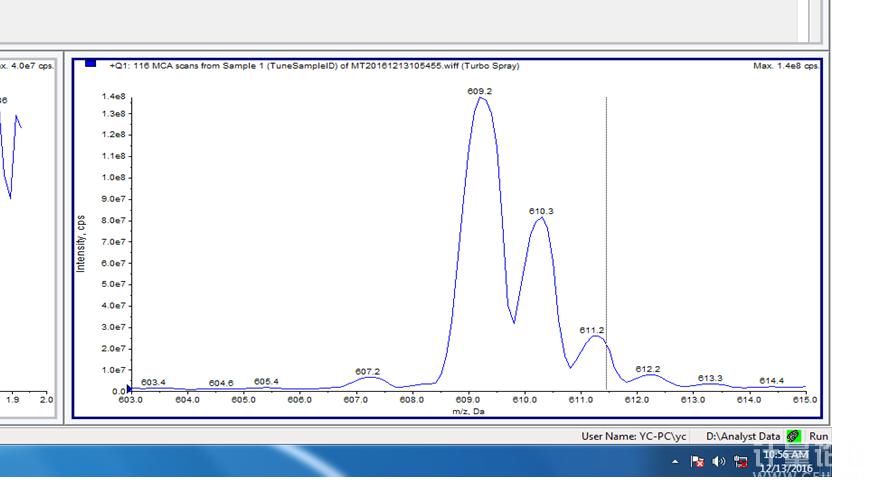Show hidden system tray icons

pos(675,462)
